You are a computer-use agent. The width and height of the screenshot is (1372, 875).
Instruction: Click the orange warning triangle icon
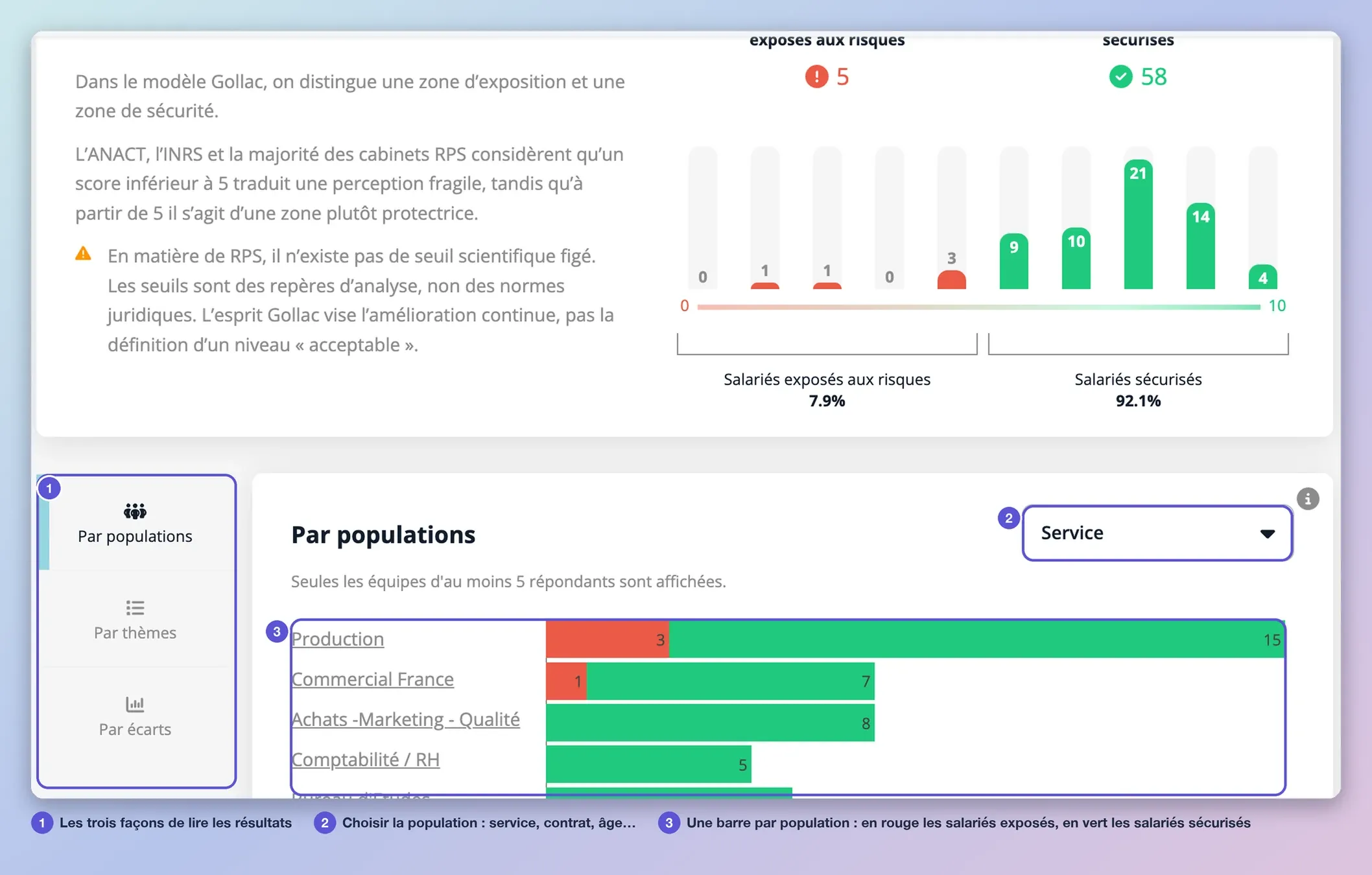tap(84, 253)
